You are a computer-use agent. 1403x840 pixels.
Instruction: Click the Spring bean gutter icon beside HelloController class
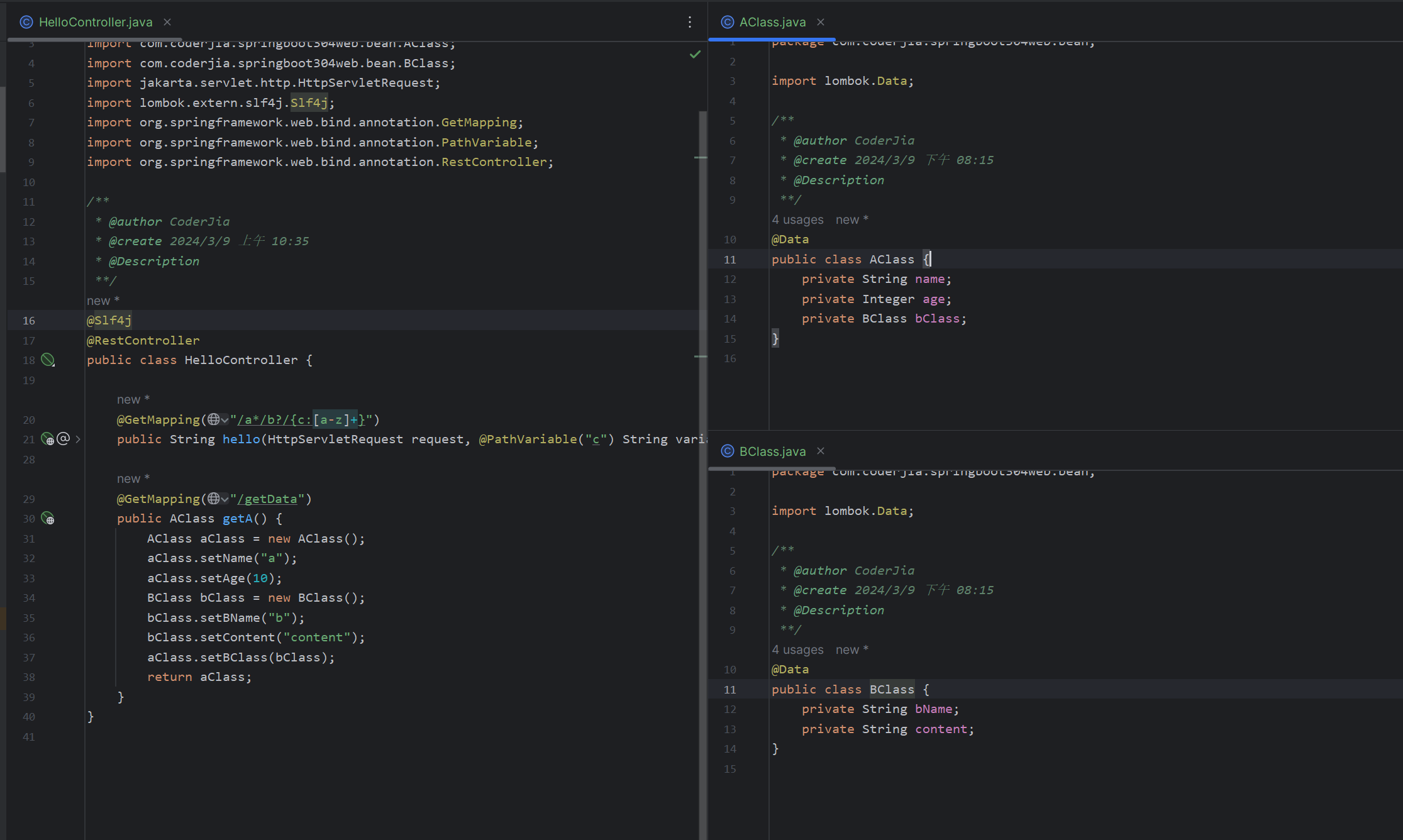coord(48,360)
